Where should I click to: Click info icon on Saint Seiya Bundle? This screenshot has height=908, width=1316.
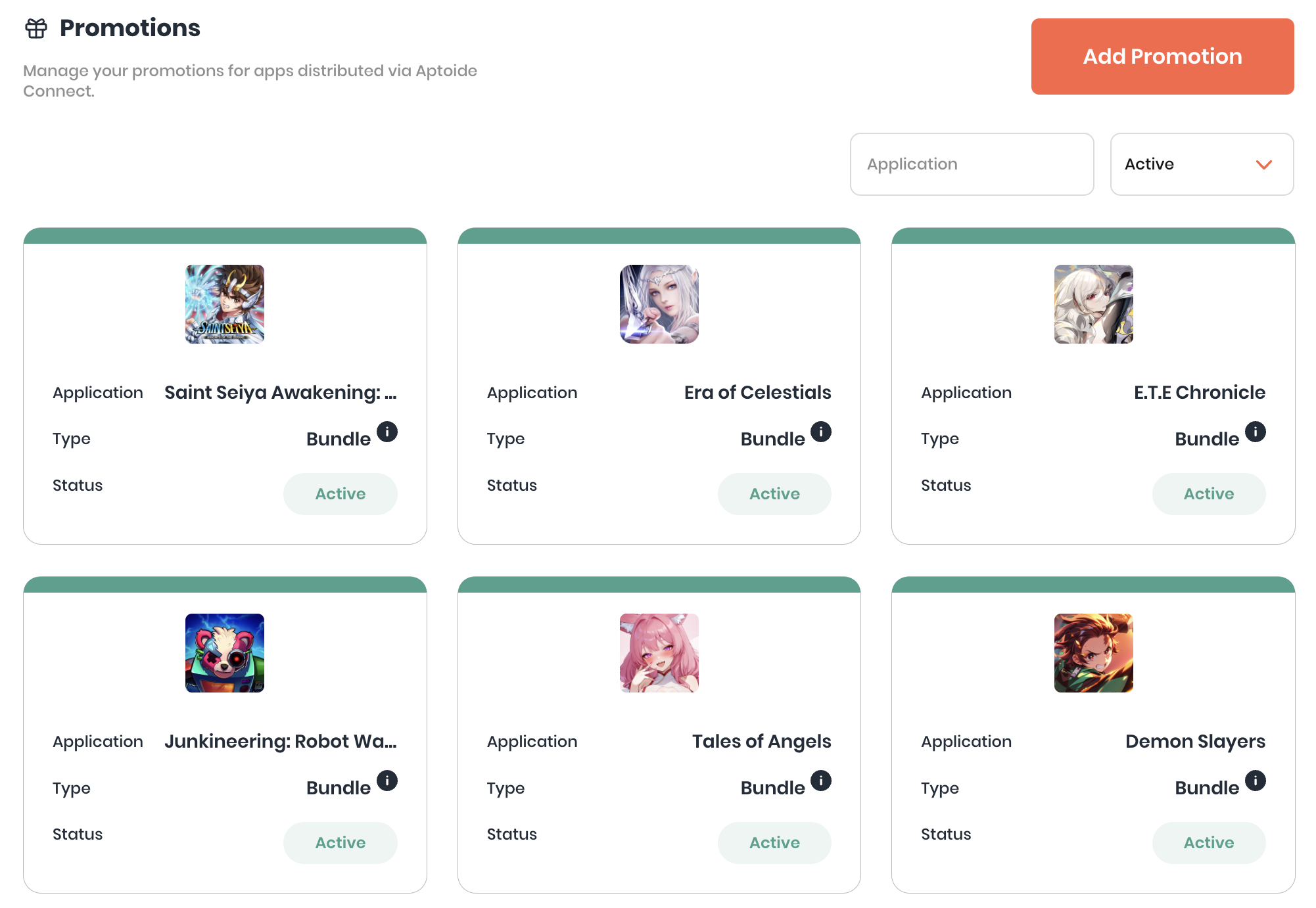point(387,432)
